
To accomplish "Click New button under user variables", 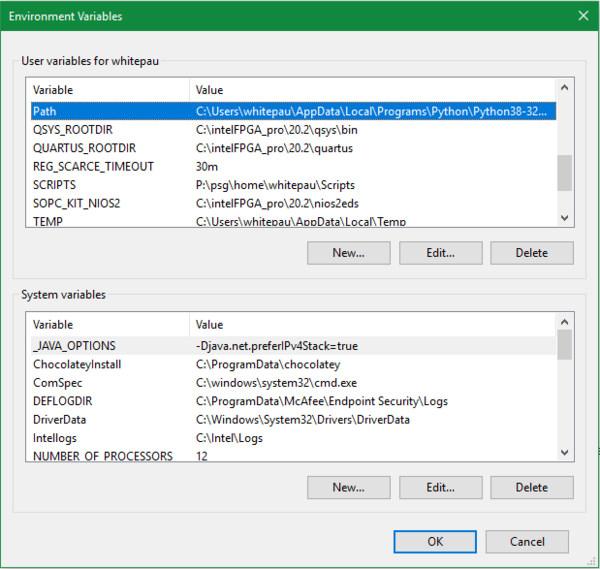I will point(348,253).
